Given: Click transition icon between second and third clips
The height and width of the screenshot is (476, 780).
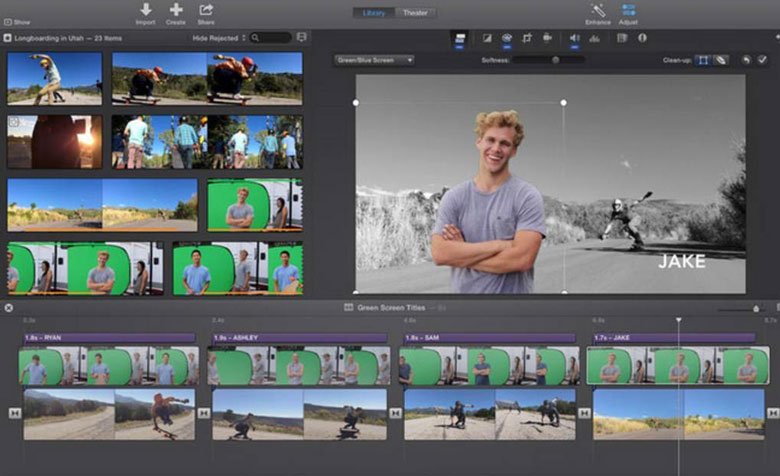Looking at the screenshot, I should [395, 413].
